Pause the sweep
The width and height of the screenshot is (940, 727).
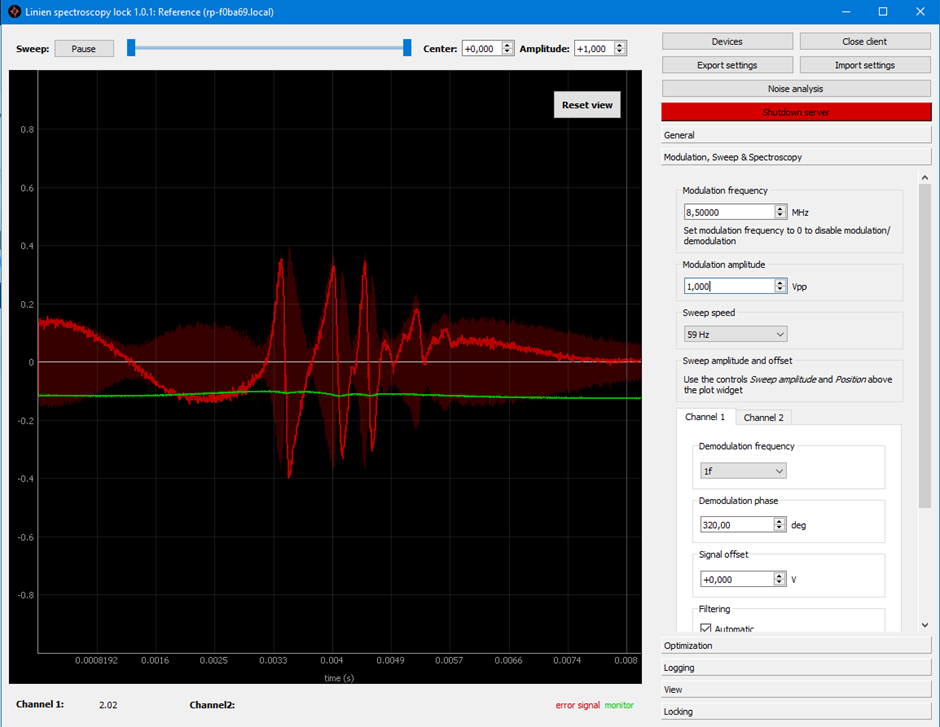coord(83,47)
